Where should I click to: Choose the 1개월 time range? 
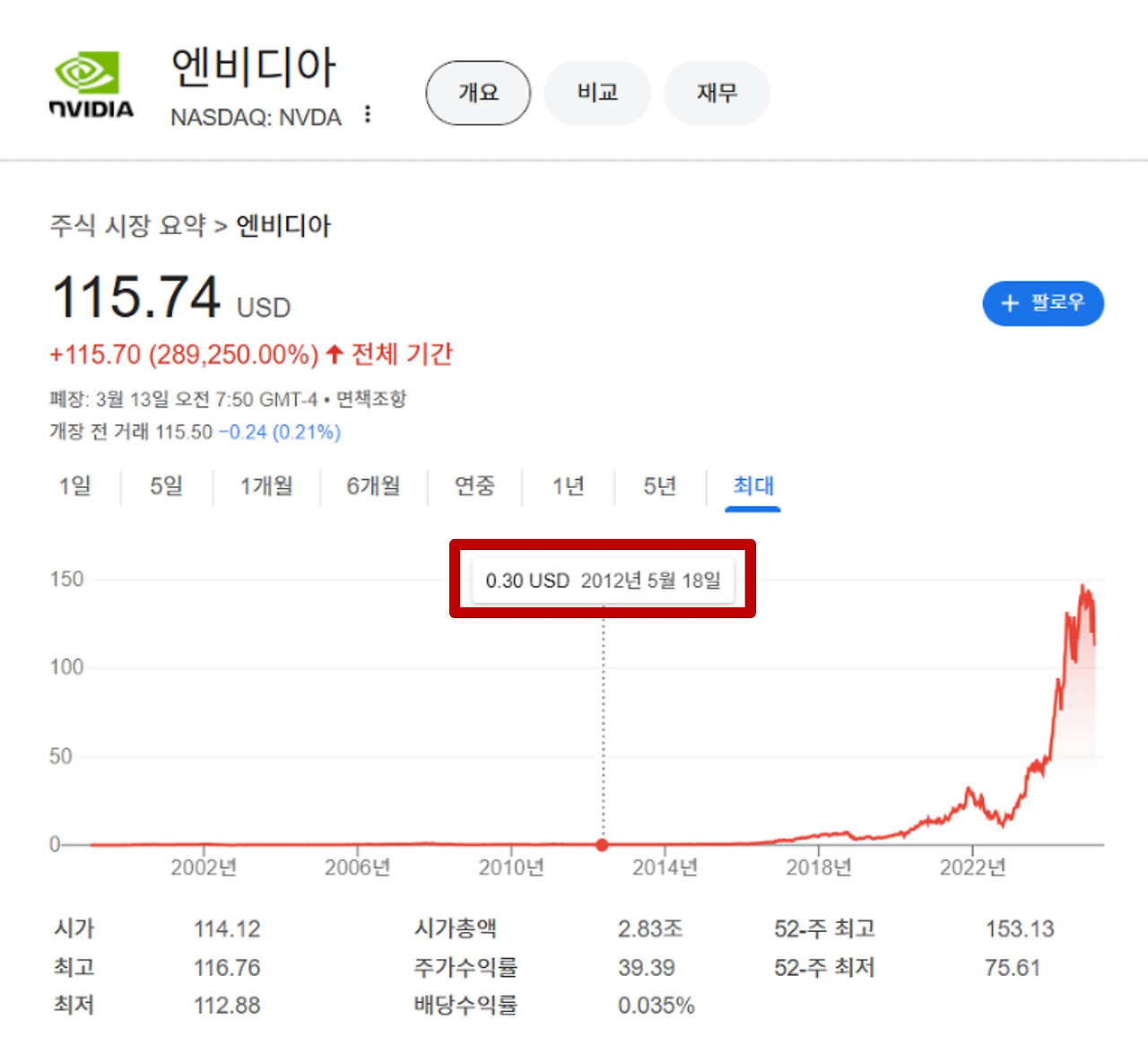point(266,486)
